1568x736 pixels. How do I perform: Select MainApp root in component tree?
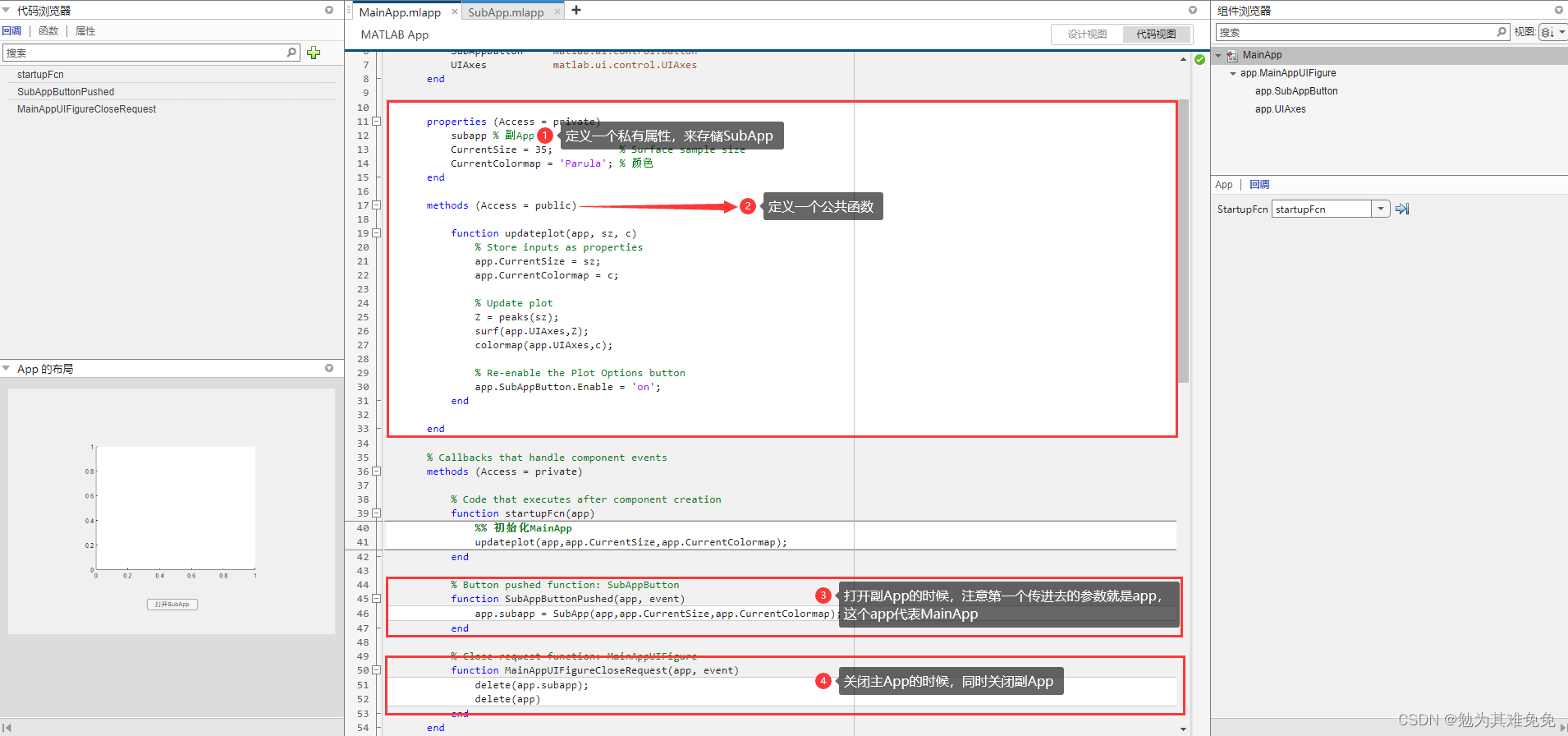pyautogui.click(x=1262, y=55)
